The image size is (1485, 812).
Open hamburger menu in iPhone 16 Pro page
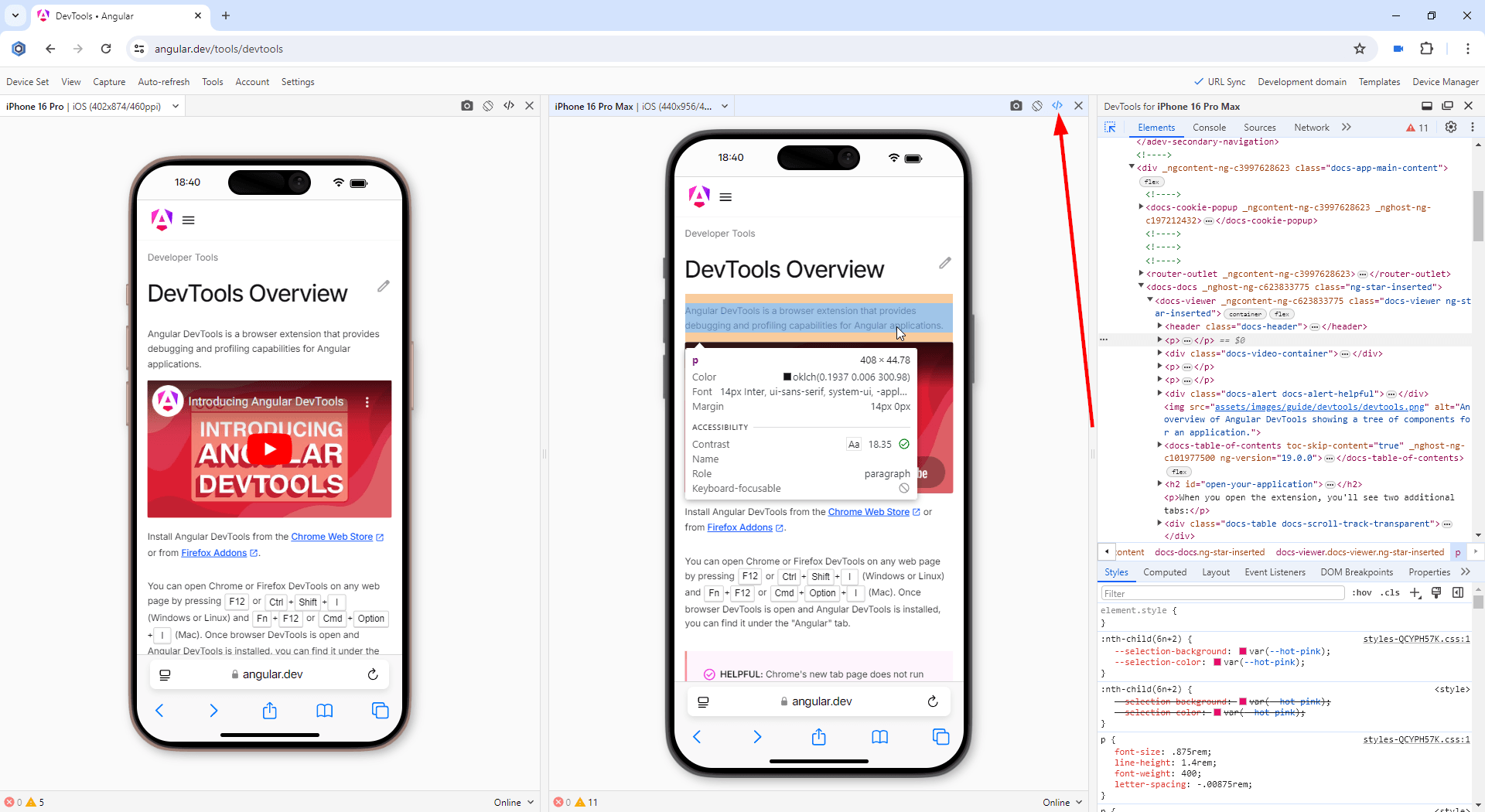click(188, 220)
